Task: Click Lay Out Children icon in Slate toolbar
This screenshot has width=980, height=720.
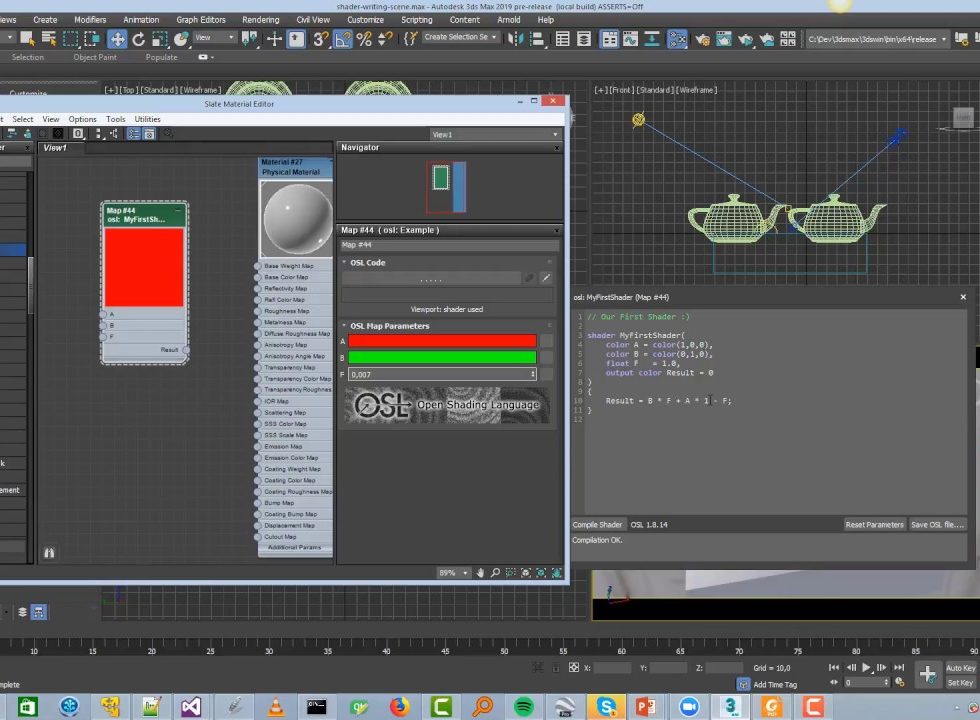Action: pos(114,134)
